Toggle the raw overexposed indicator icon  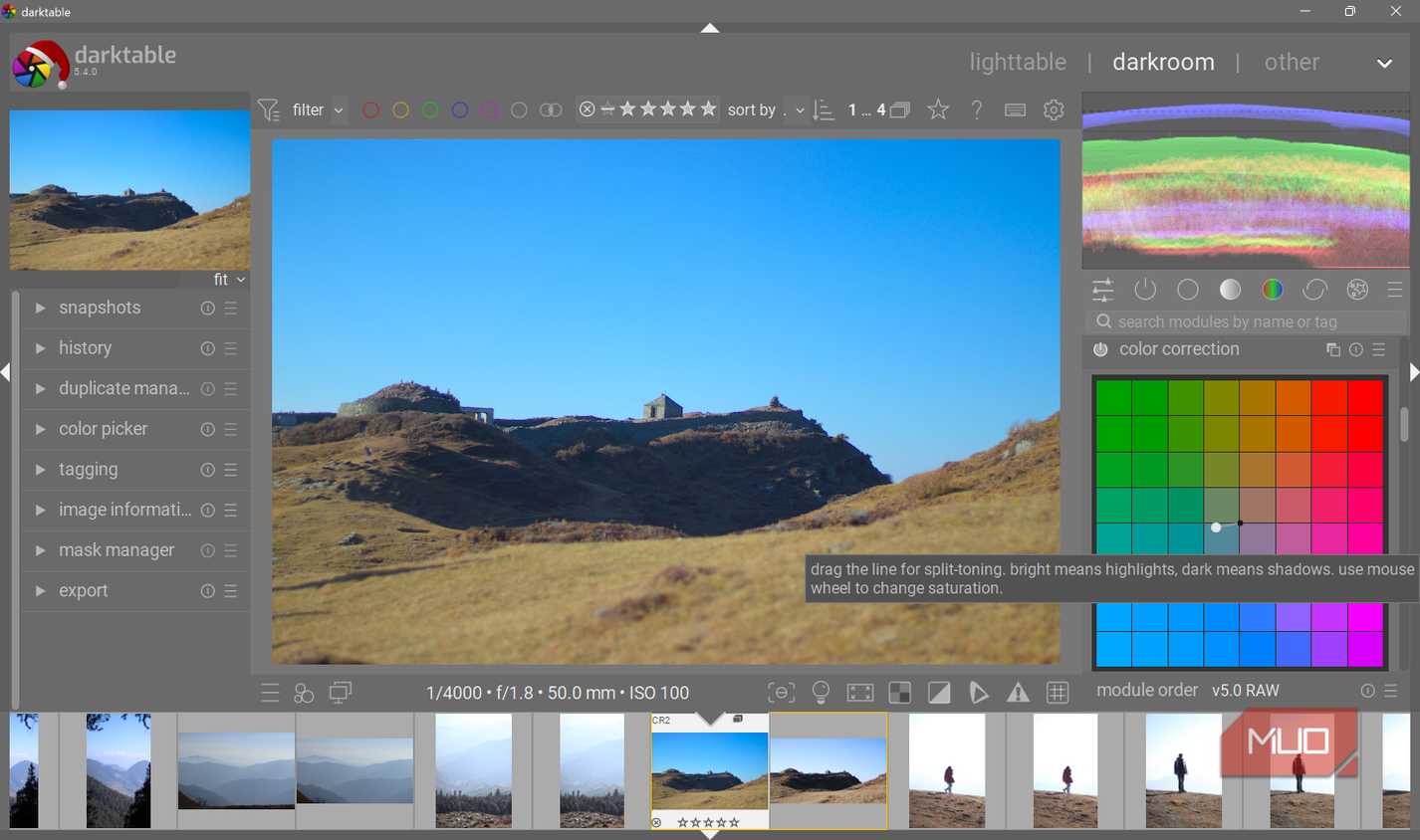point(899,693)
